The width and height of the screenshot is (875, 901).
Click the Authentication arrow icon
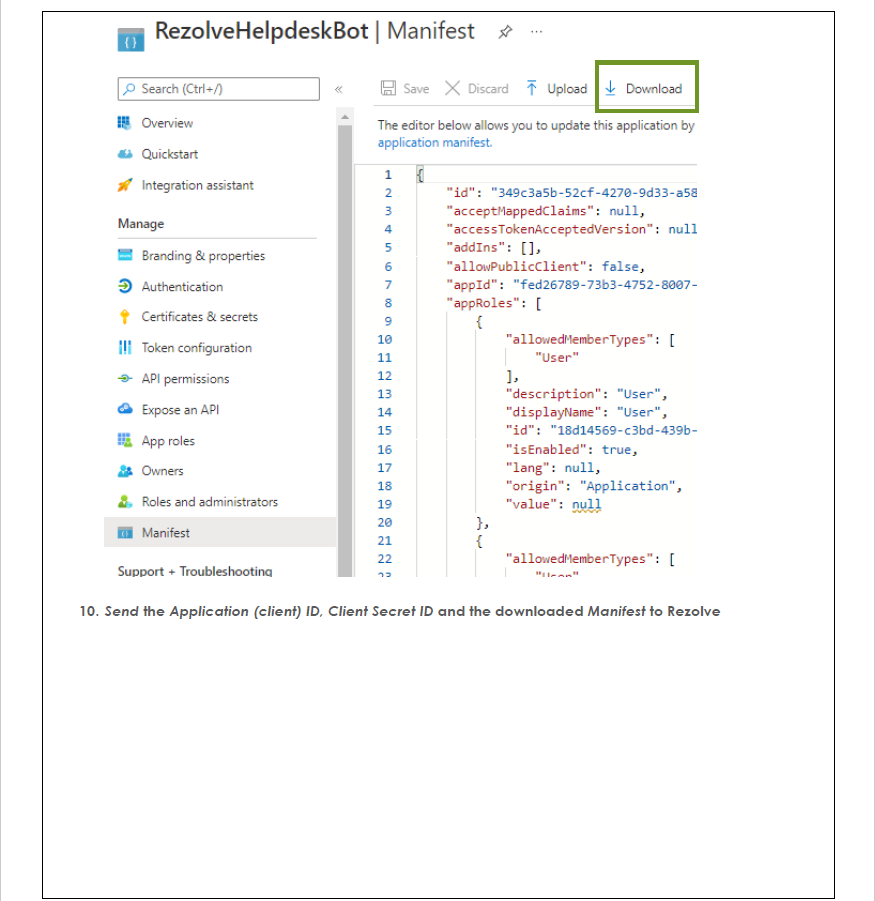(125, 286)
